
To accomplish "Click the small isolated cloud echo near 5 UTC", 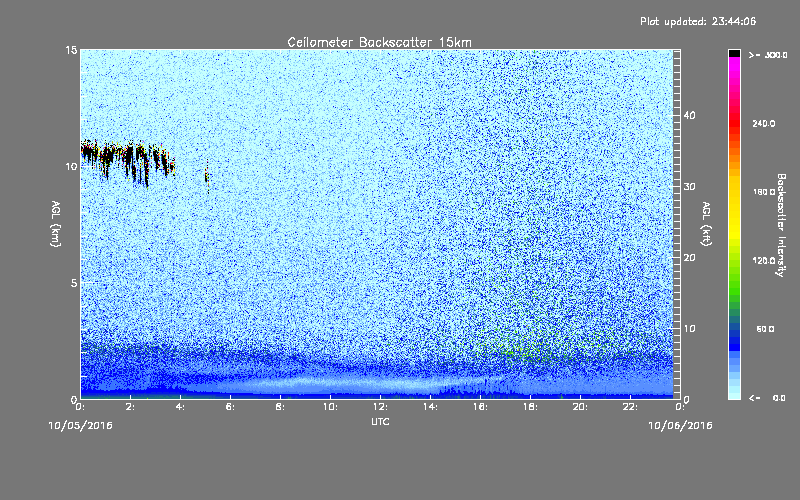I will [207, 176].
